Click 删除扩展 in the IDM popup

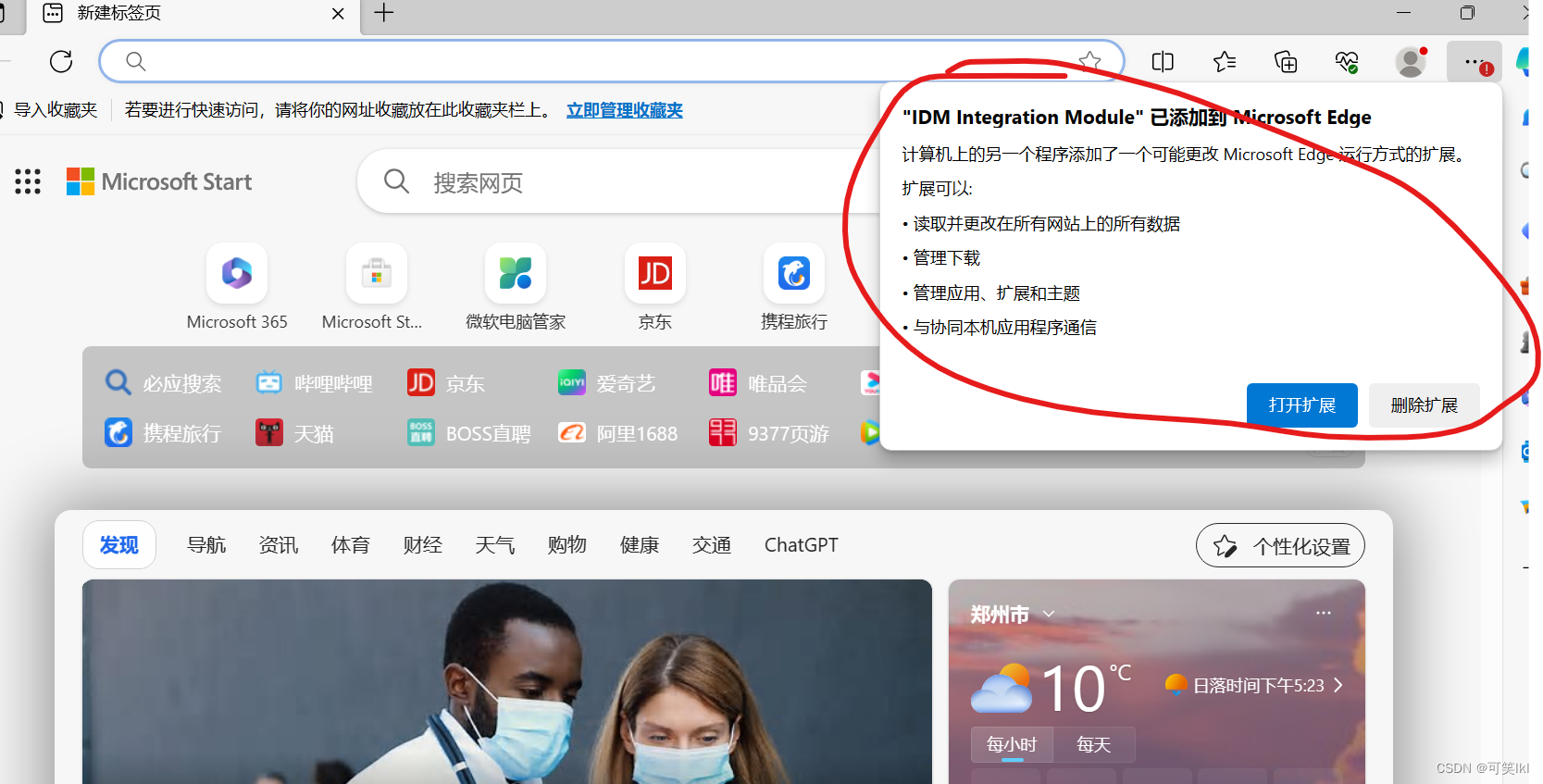[x=1425, y=405]
